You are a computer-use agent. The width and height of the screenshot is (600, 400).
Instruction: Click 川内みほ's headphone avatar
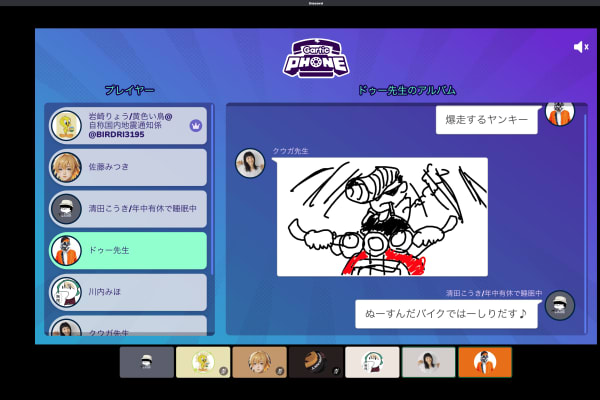[x=66, y=292]
